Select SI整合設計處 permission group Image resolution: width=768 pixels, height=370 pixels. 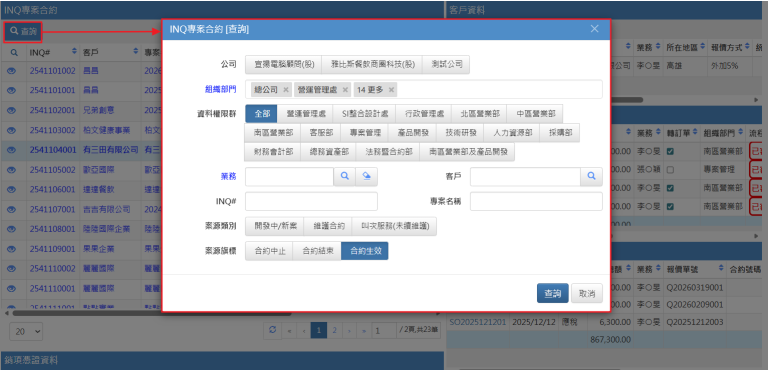pos(364,114)
